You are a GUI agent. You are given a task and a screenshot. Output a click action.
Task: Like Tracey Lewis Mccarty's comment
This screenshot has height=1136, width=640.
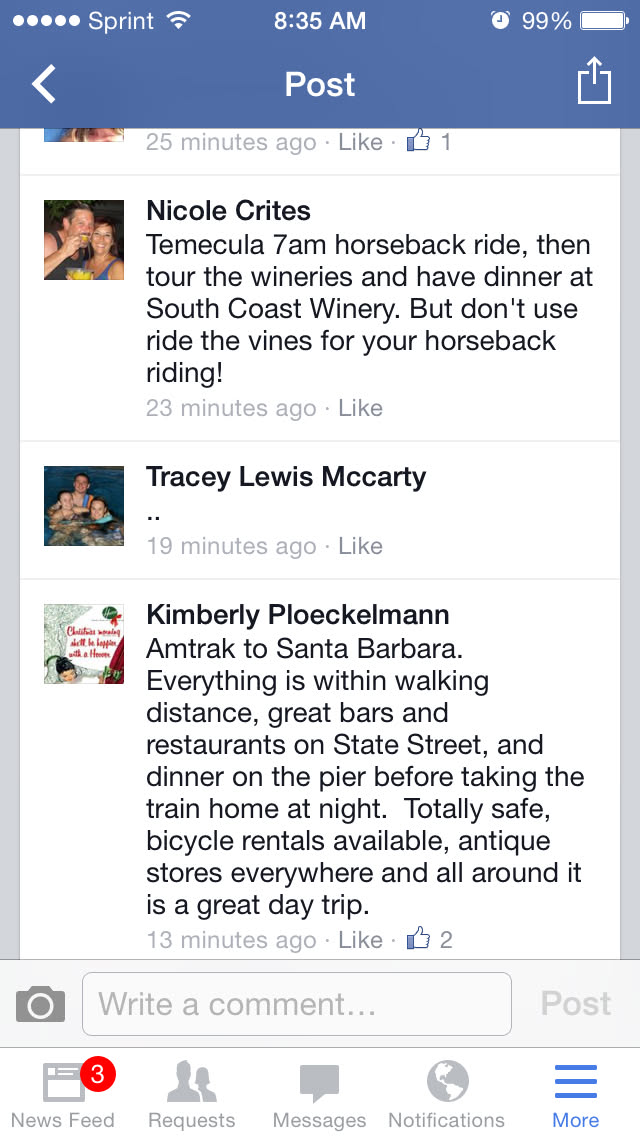[x=360, y=546]
